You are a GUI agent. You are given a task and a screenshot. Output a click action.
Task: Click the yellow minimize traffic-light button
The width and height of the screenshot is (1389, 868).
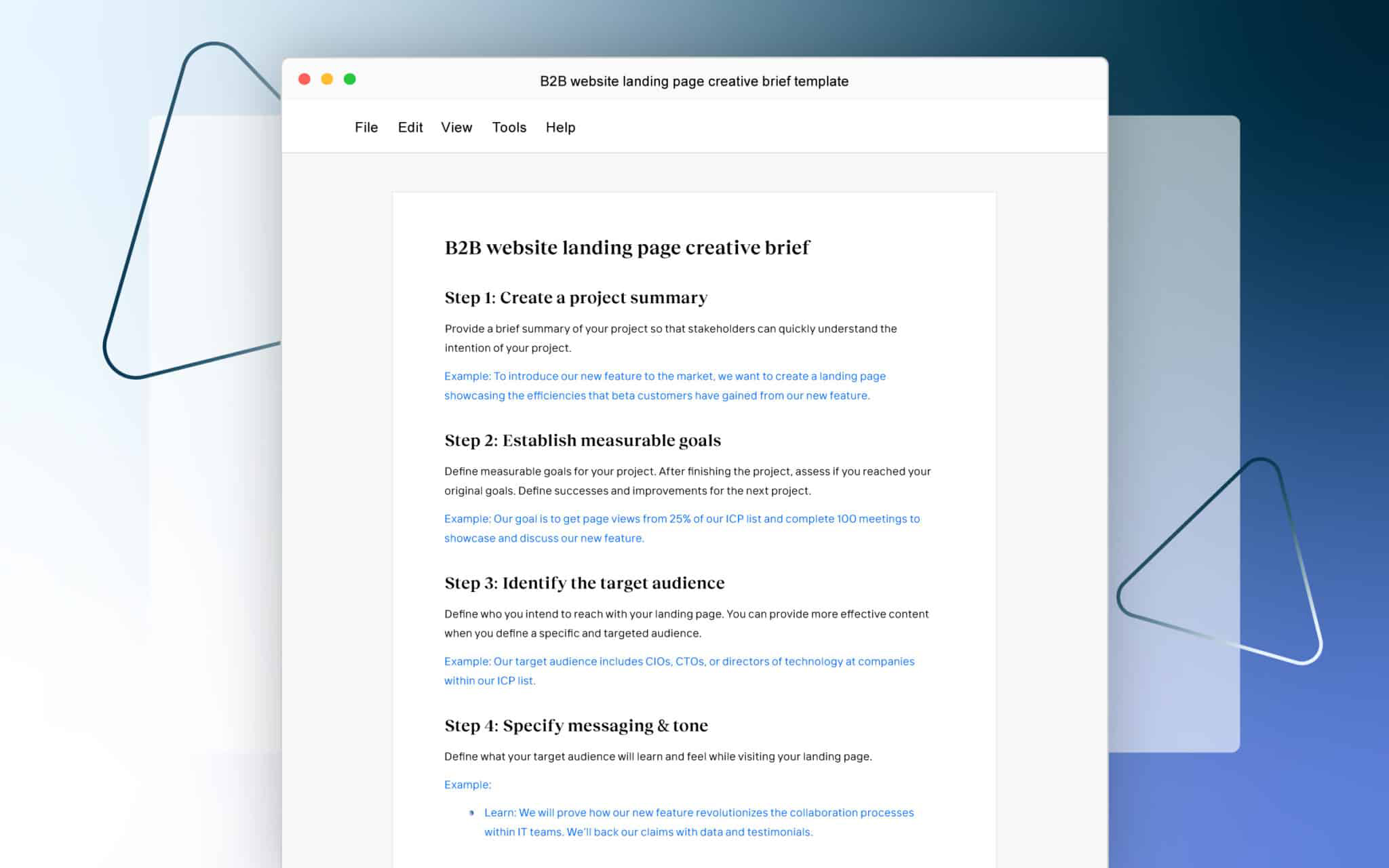(326, 79)
